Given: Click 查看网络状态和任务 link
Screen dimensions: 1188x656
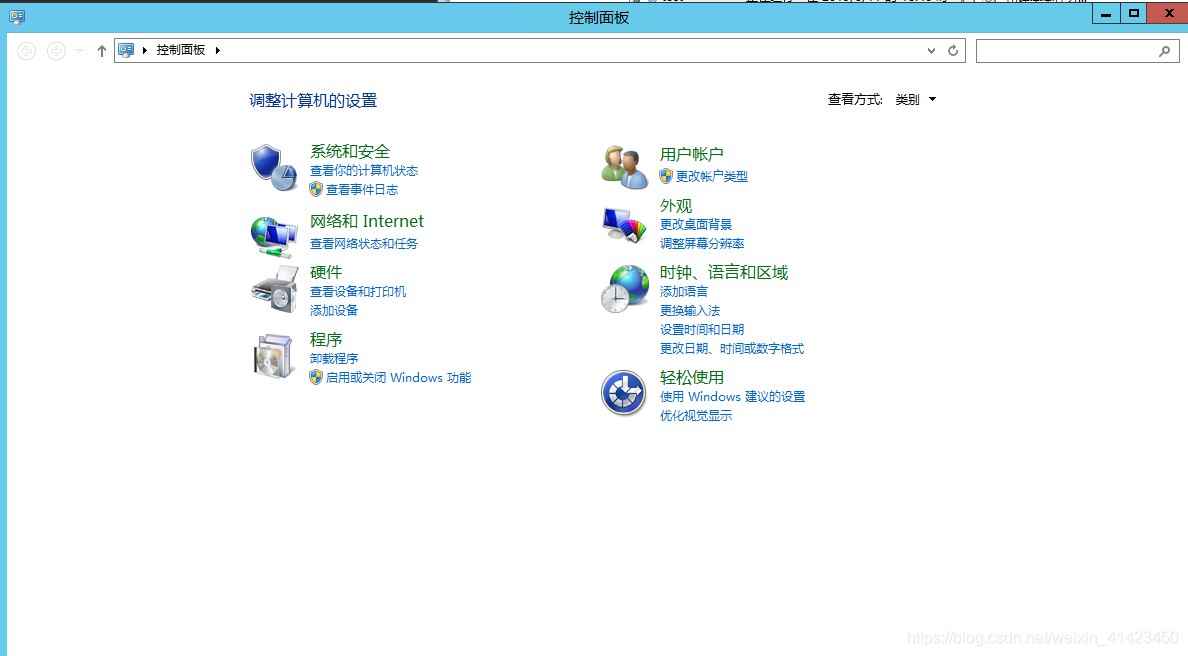Looking at the screenshot, I should [364, 244].
